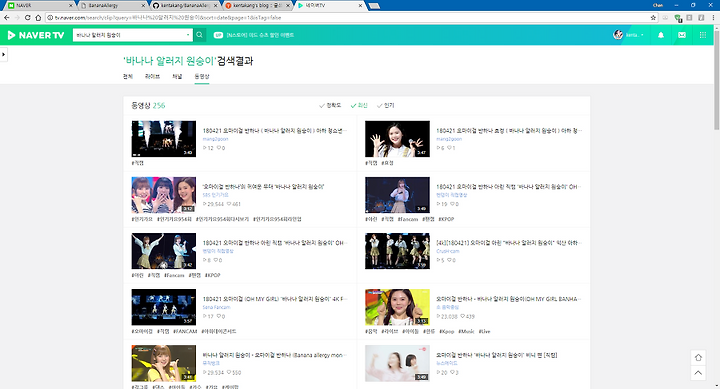Switch to the 전체 results tab
This screenshot has width=720, height=389.
128,77
